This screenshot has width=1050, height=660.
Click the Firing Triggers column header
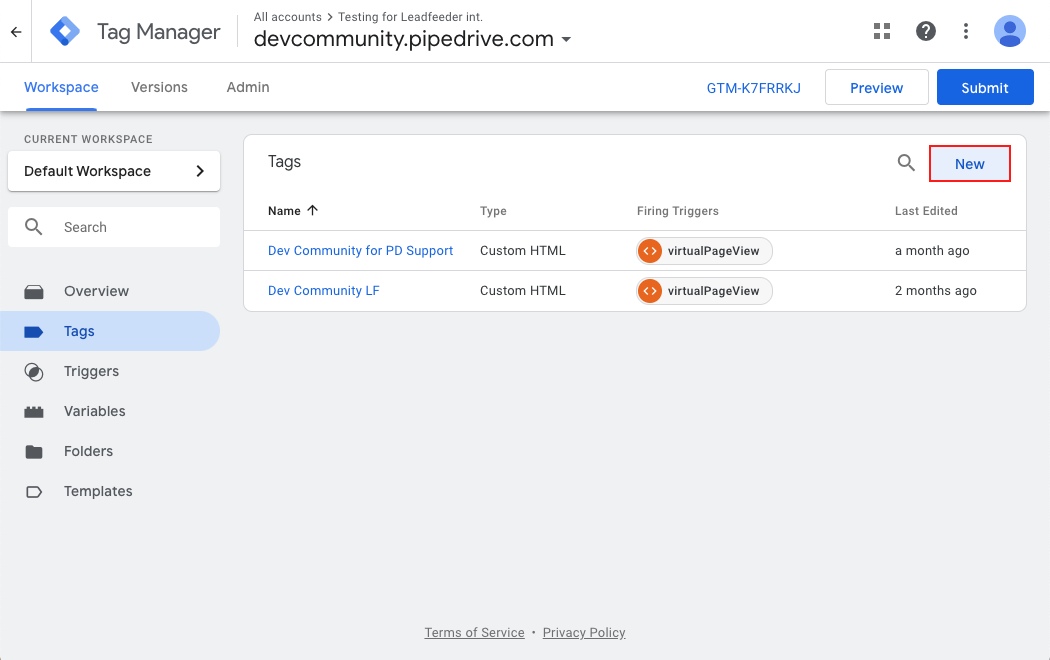pos(678,211)
